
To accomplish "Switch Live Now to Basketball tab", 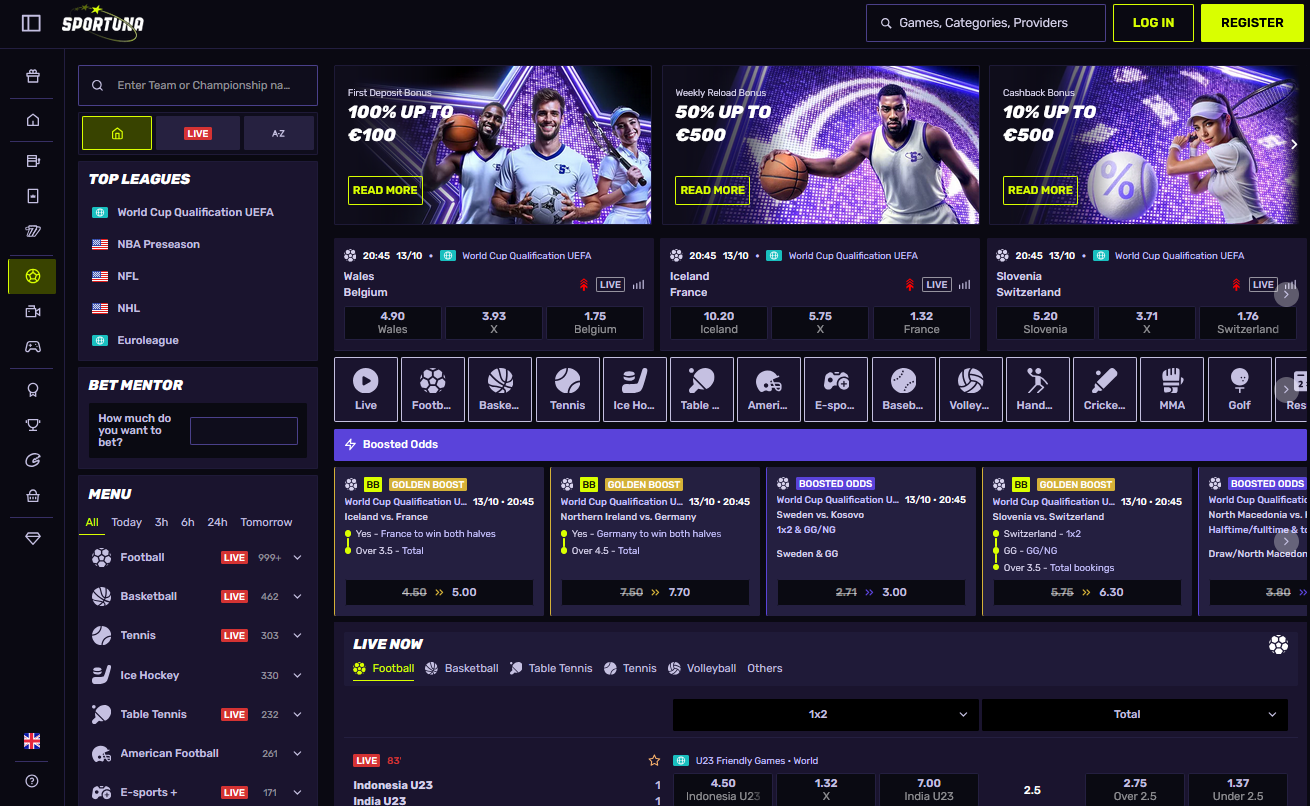I will click(461, 668).
